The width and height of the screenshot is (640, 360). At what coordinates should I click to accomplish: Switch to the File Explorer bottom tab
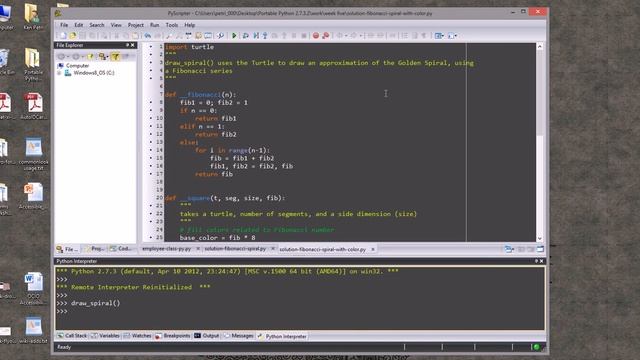tap(68, 249)
